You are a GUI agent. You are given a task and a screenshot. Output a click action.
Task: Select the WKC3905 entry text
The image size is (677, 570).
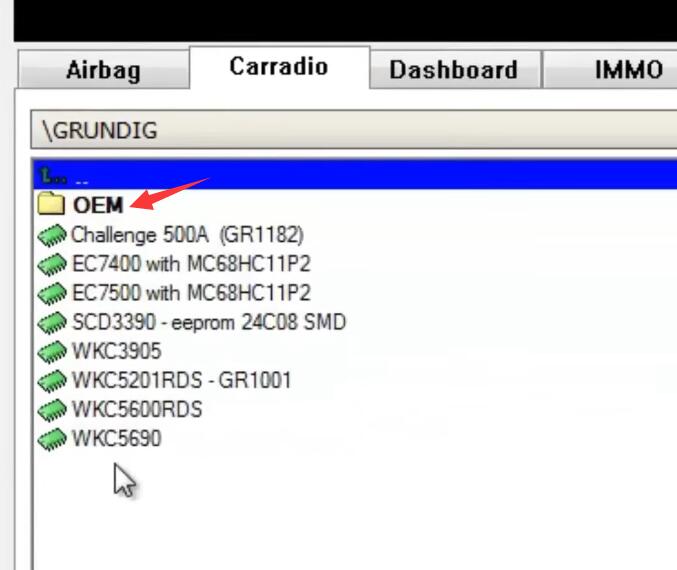pos(117,351)
